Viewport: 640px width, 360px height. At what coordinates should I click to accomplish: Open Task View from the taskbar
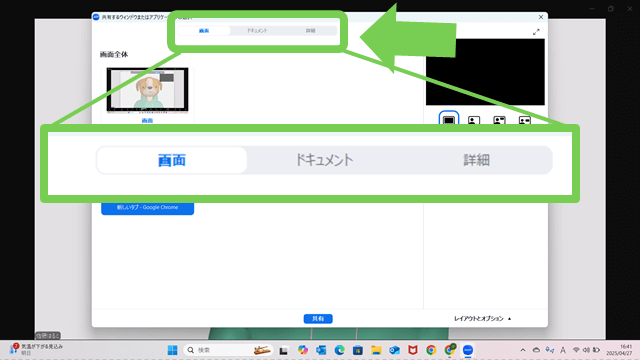(284, 350)
